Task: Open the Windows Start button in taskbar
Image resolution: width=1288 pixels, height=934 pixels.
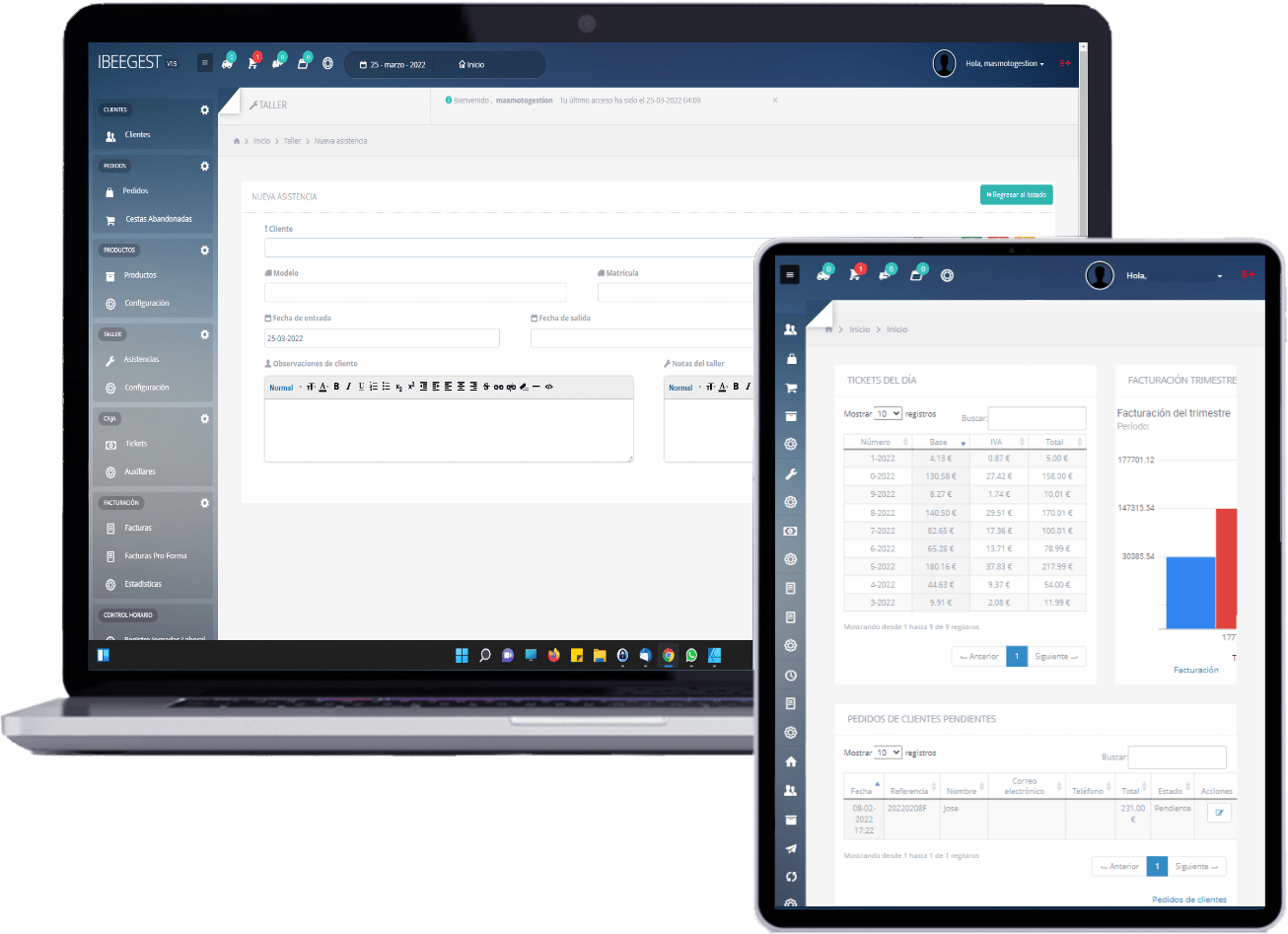Action: pyautogui.click(x=462, y=655)
